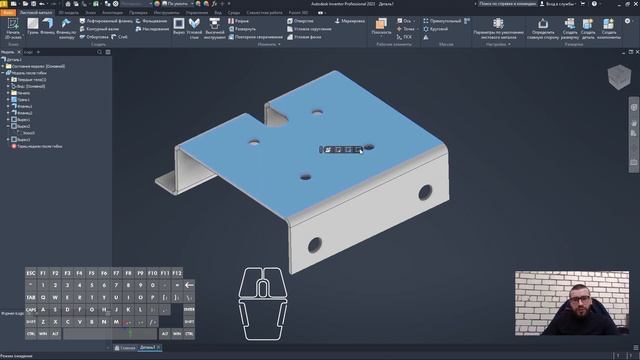640x360 pixels.
Task: Expand the Состояния модели tree node
Action: (3, 66)
